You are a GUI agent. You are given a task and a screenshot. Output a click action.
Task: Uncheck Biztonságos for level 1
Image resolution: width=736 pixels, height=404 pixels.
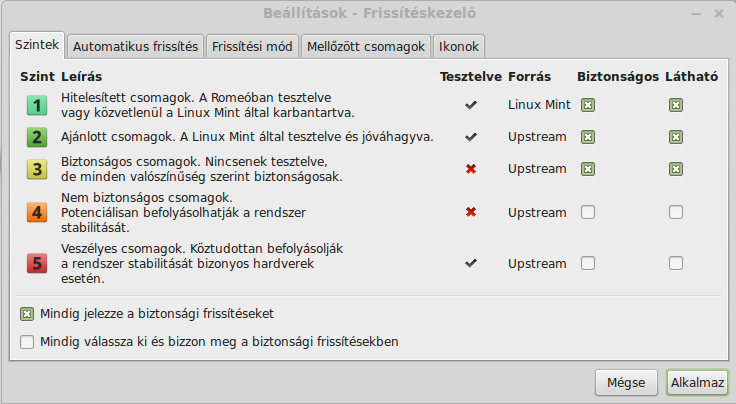[588, 105]
